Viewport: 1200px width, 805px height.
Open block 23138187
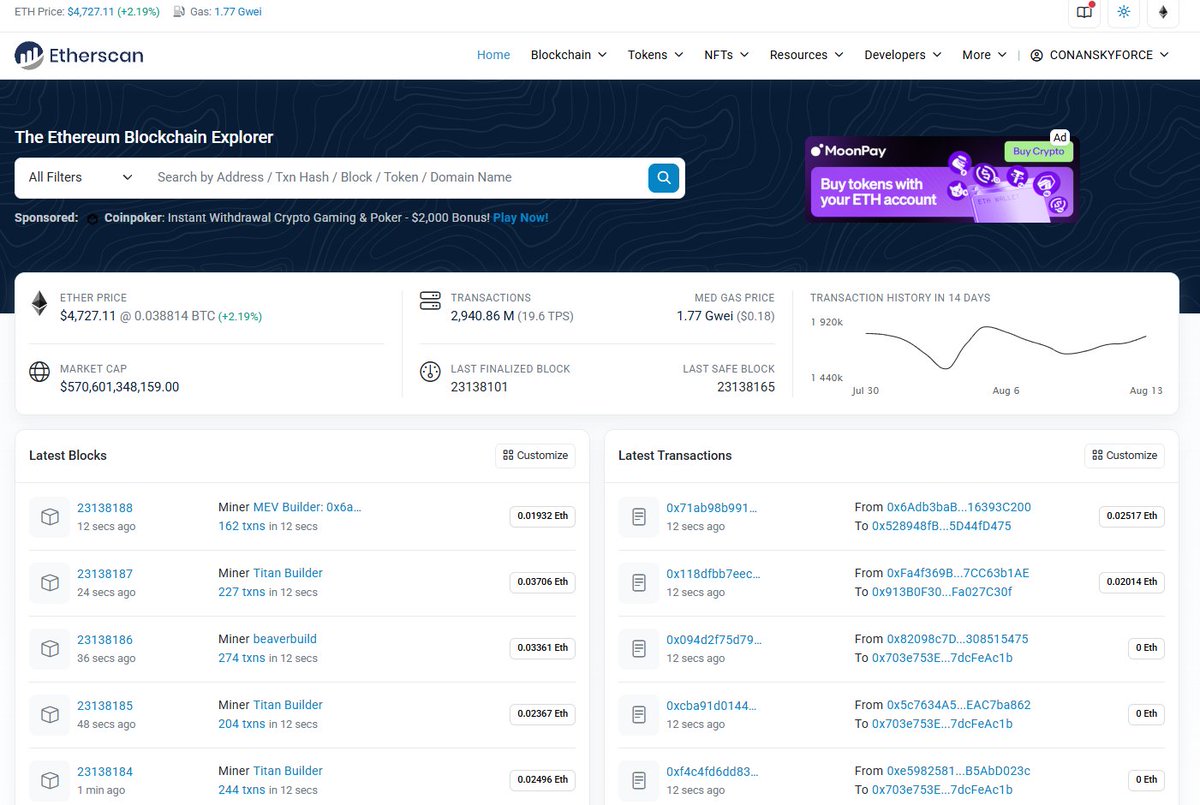coord(105,574)
